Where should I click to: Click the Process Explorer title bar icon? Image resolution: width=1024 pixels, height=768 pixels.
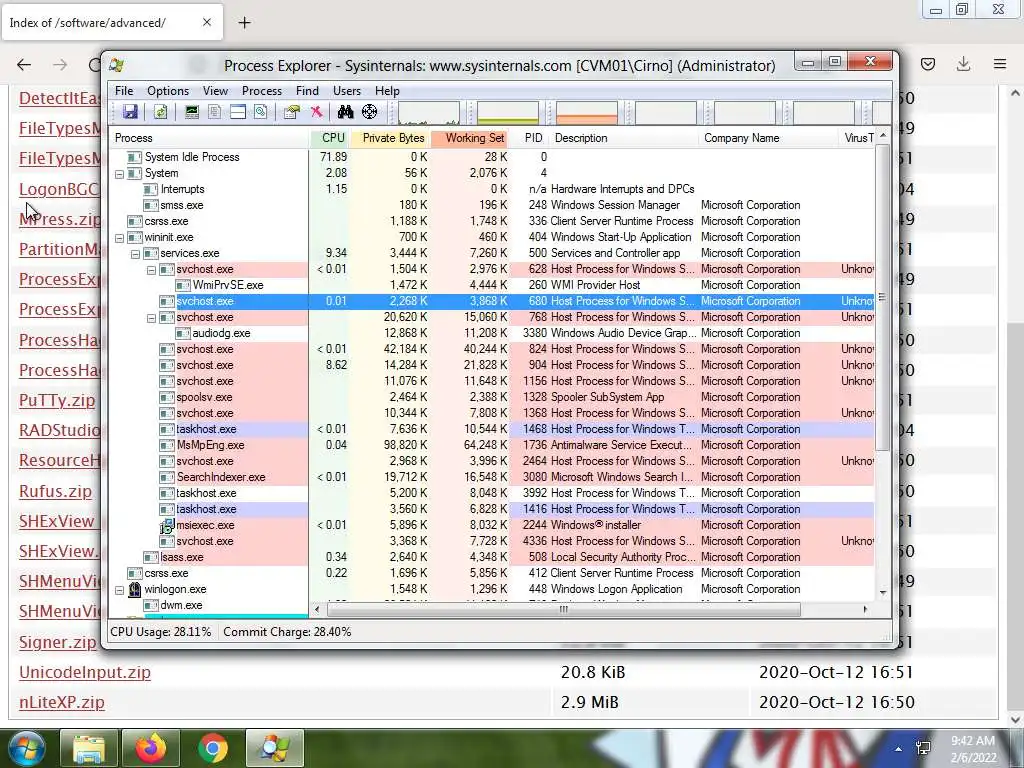click(118, 65)
